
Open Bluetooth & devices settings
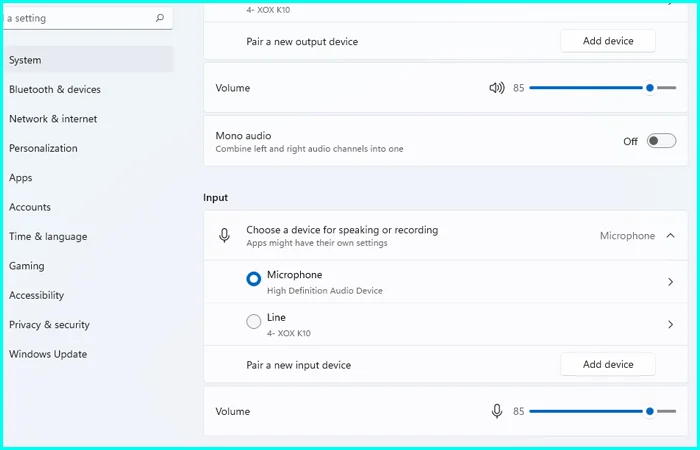[x=55, y=89]
